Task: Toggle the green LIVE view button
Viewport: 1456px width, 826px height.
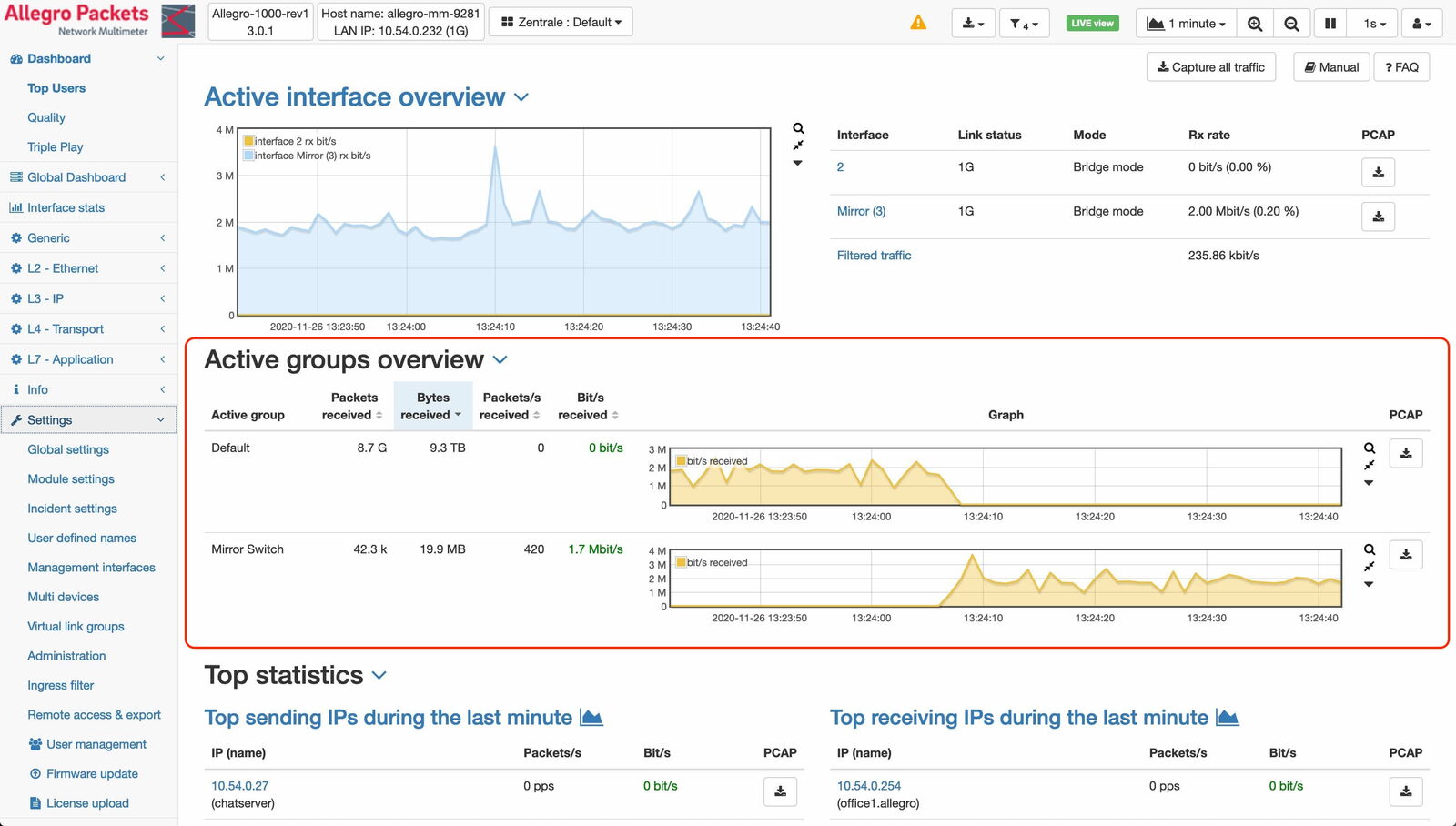Action: point(1092,24)
